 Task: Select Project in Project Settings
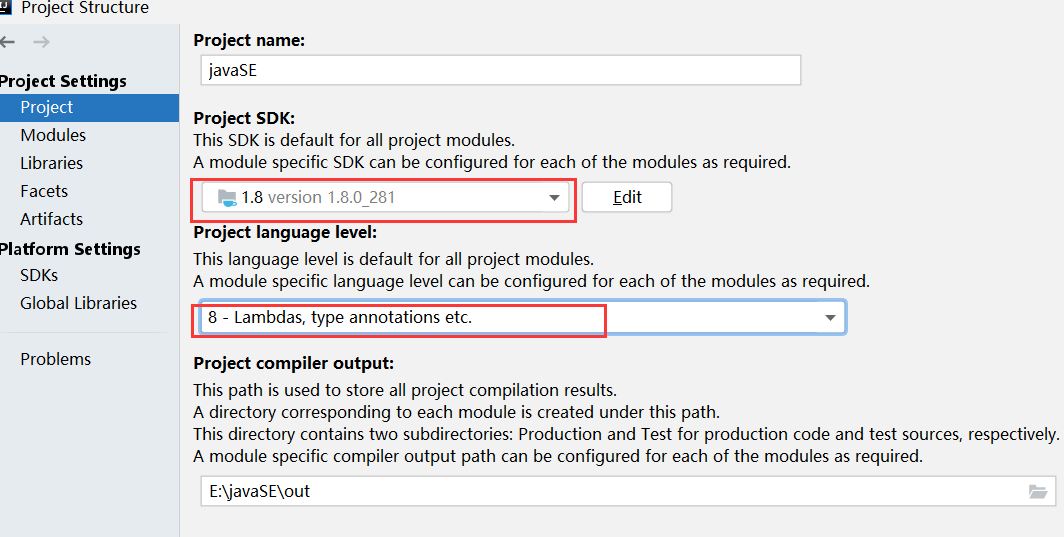tap(47, 107)
